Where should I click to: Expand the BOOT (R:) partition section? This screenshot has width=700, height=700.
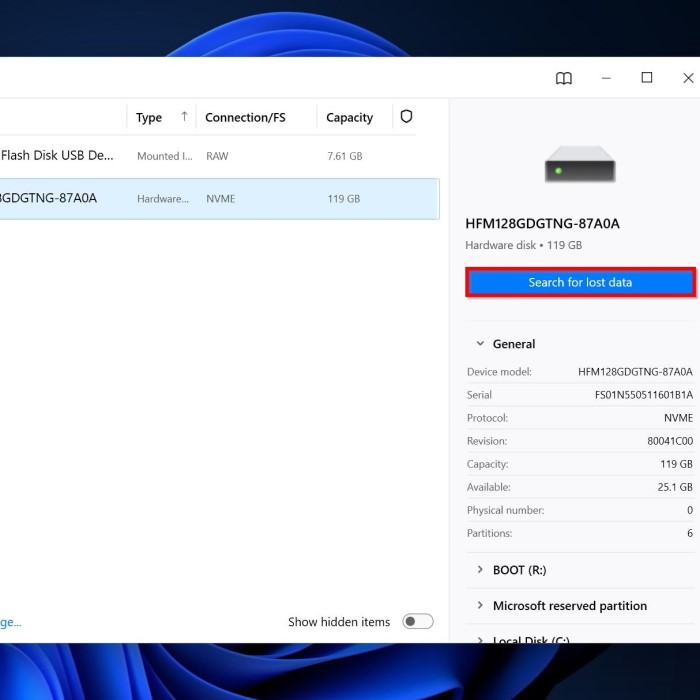480,570
